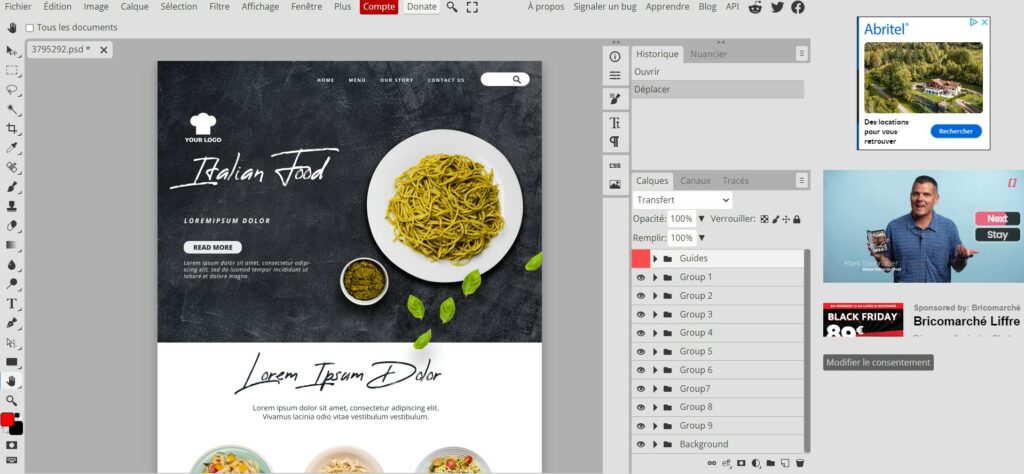1024x474 pixels.
Task: Open the Character panel icon
Action: click(615, 123)
